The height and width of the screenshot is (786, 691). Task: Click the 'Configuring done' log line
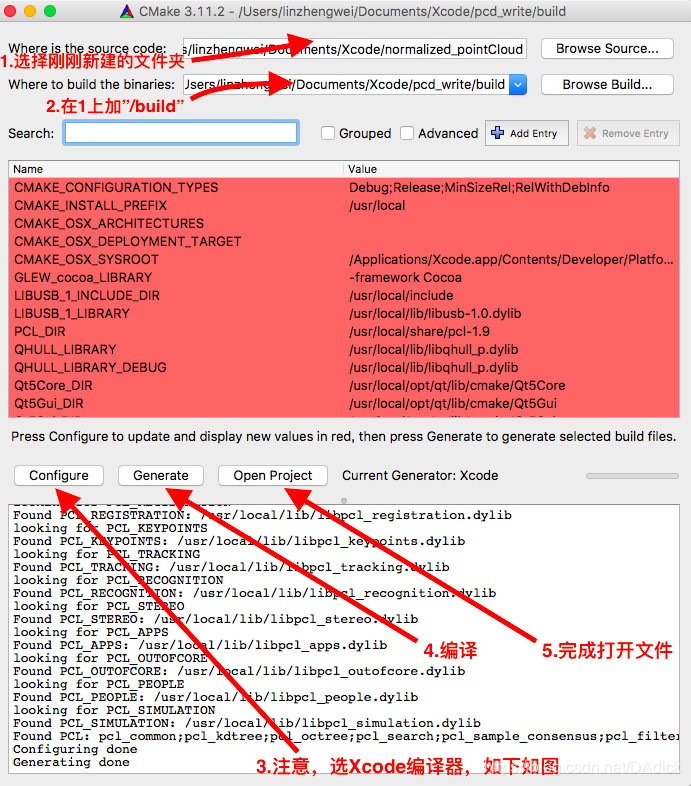tap(75, 749)
